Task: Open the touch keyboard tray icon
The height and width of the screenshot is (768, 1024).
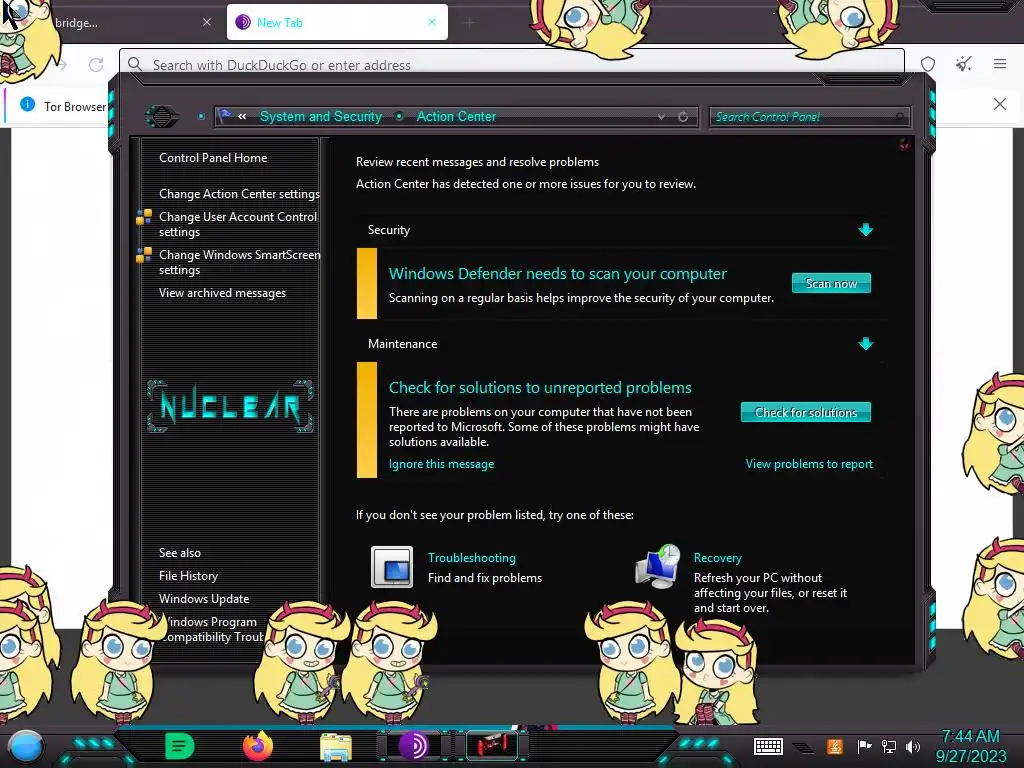Action: pos(768,746)
